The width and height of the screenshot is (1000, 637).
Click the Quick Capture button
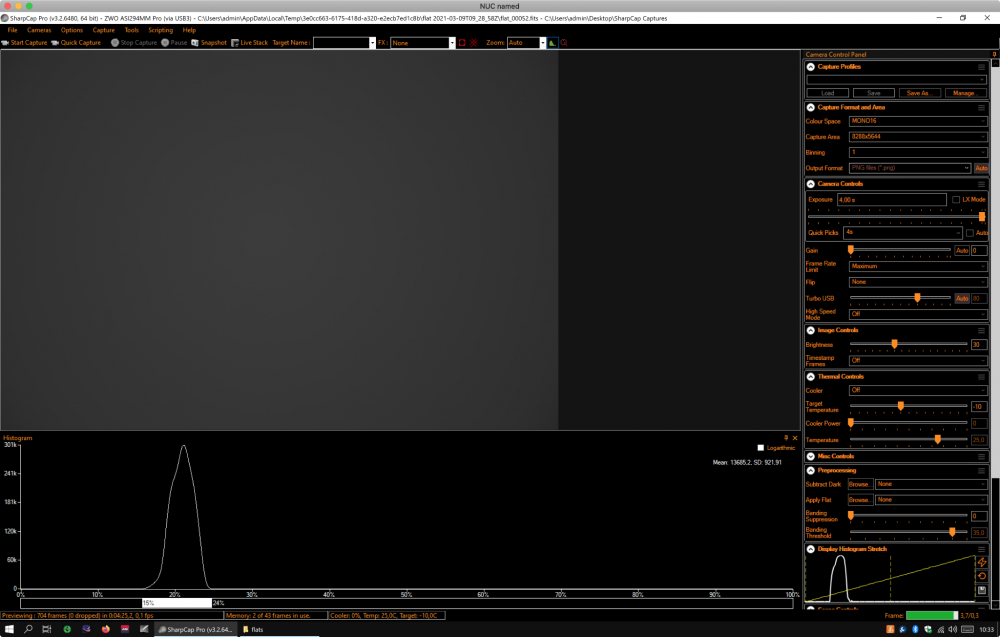(76, 43)
